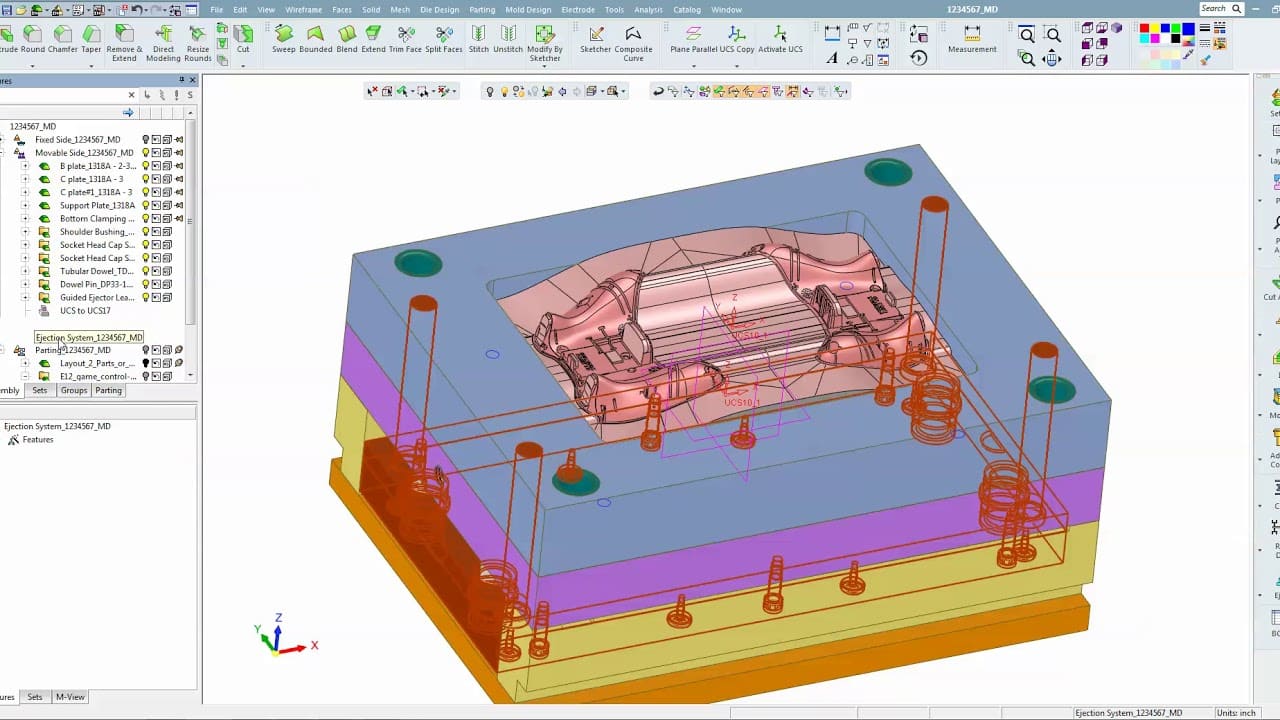This screenshot has width=1280, height=720.
Task: Toggle visibility bulb for Support Plate_1318A
Action: click(x=145, y=206)
